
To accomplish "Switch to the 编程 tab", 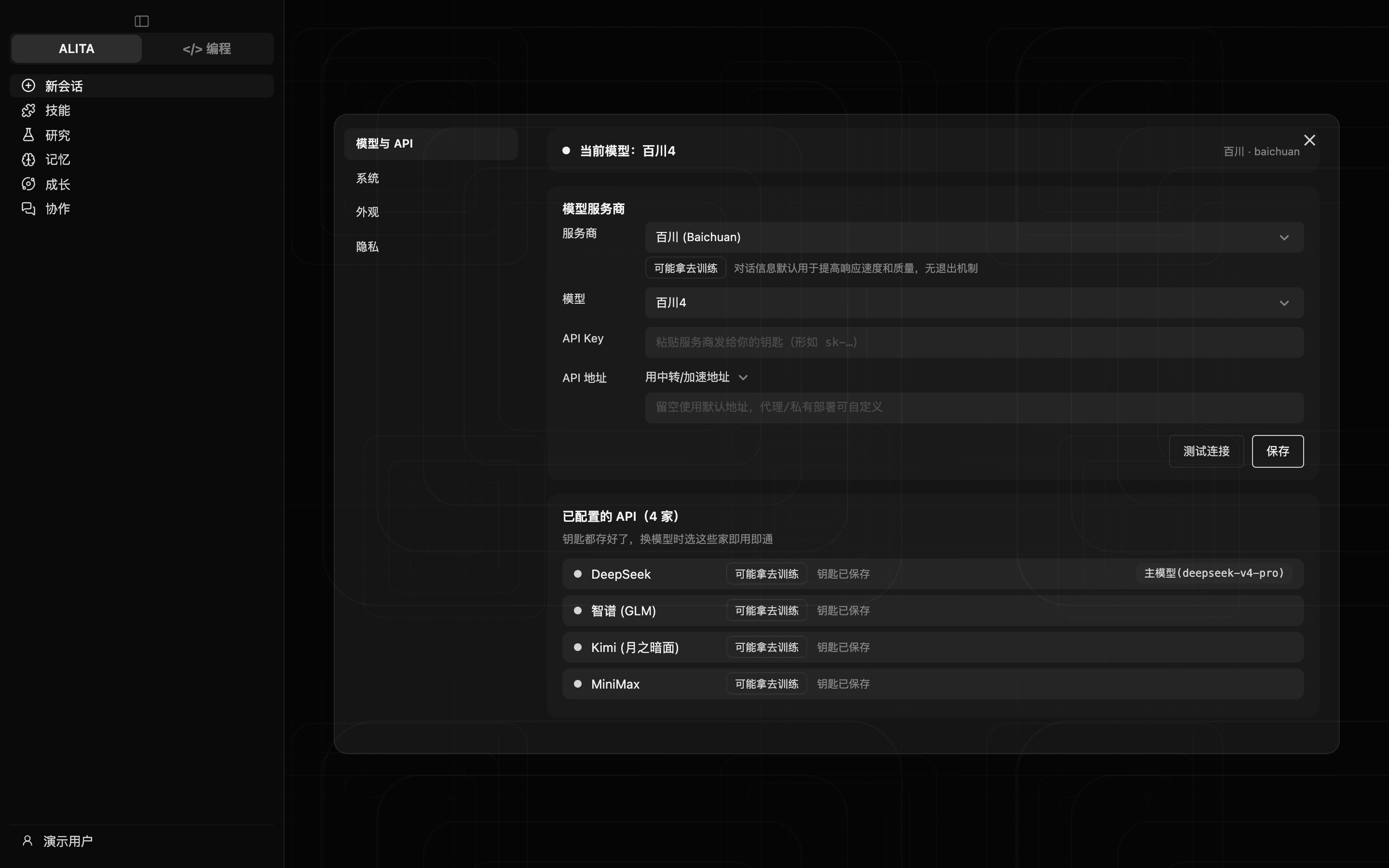I will (x=206, y=49).
